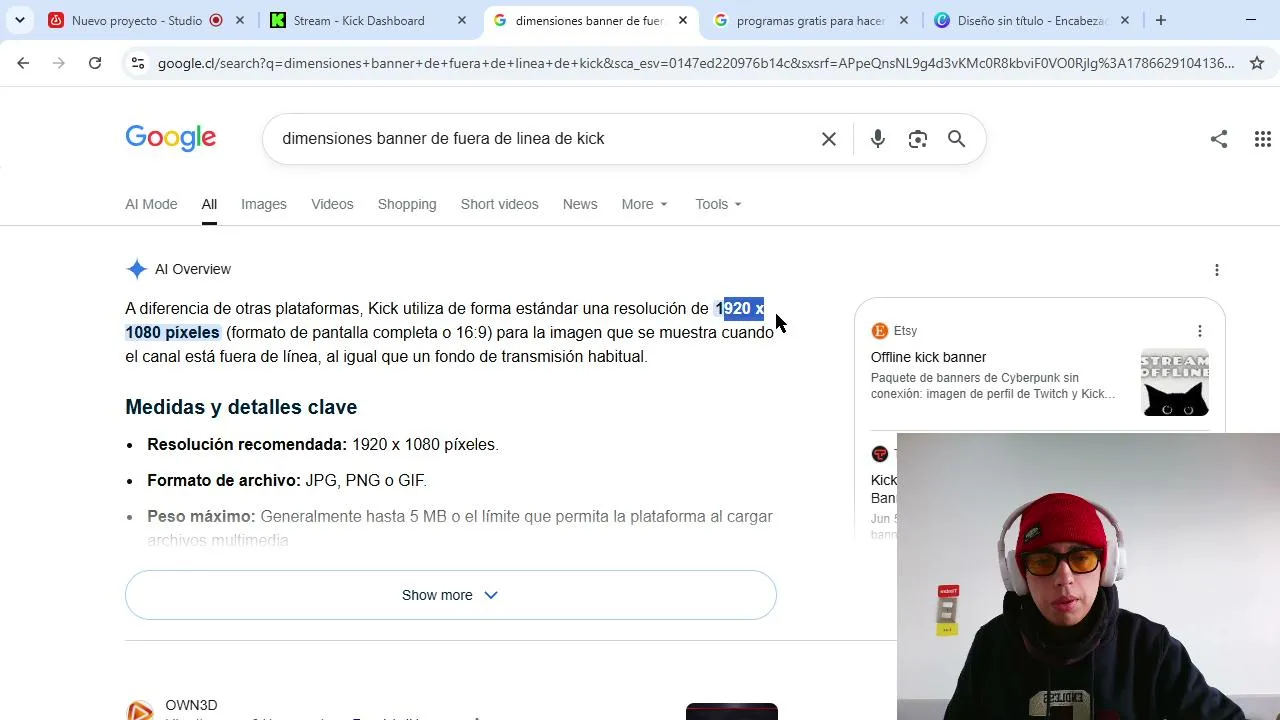Switch to Shopping results
This screenshot has width=1280, height=720.
(407, 204)
